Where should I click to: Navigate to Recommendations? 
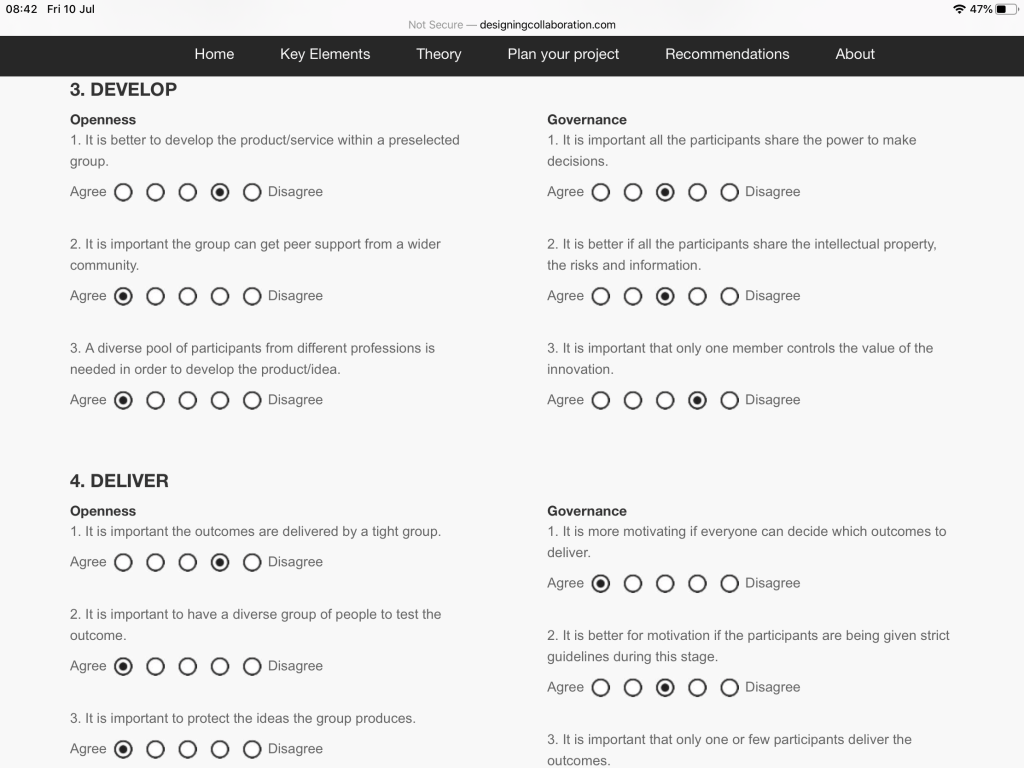727,54
